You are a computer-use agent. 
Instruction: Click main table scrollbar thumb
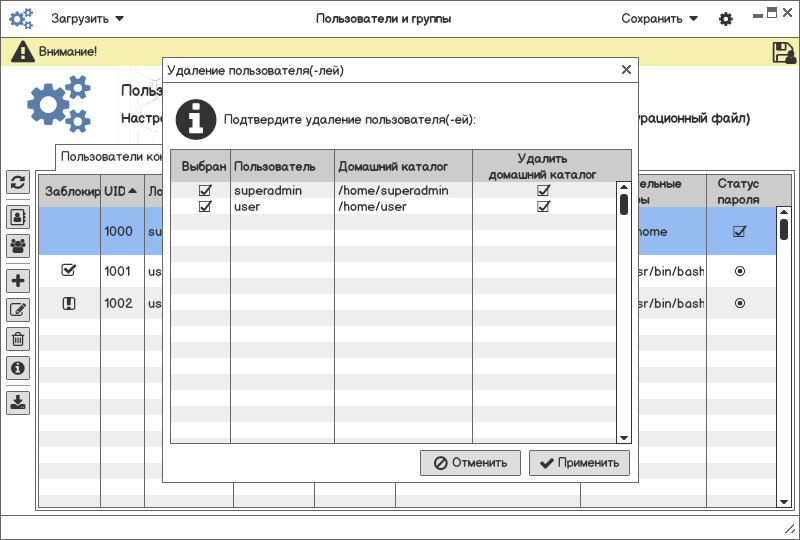coord(784,229)
